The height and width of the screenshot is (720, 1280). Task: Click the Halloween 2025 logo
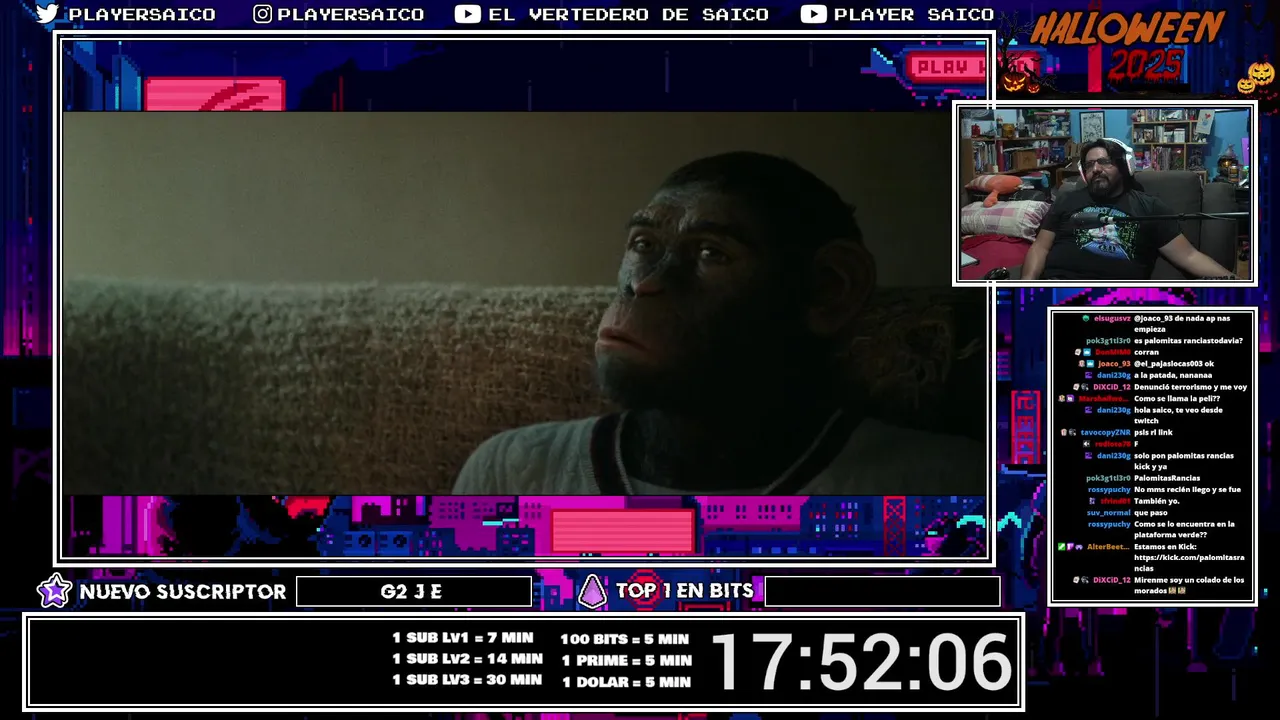[x=1125, y=48]
